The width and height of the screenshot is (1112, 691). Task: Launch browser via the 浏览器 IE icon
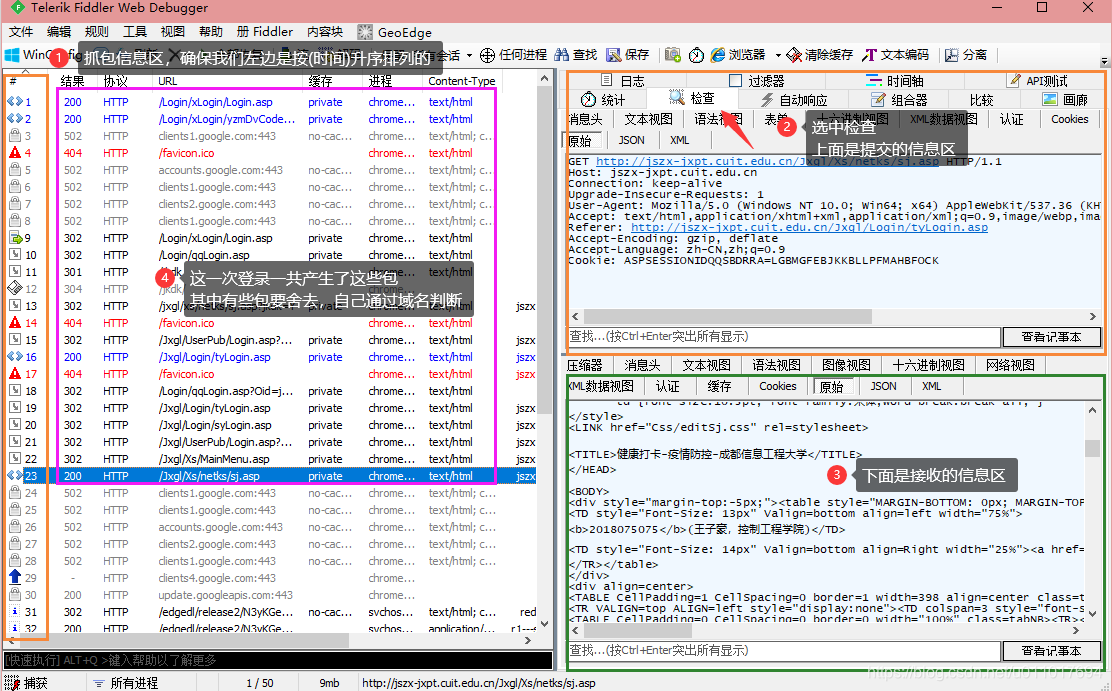point(718,55)
